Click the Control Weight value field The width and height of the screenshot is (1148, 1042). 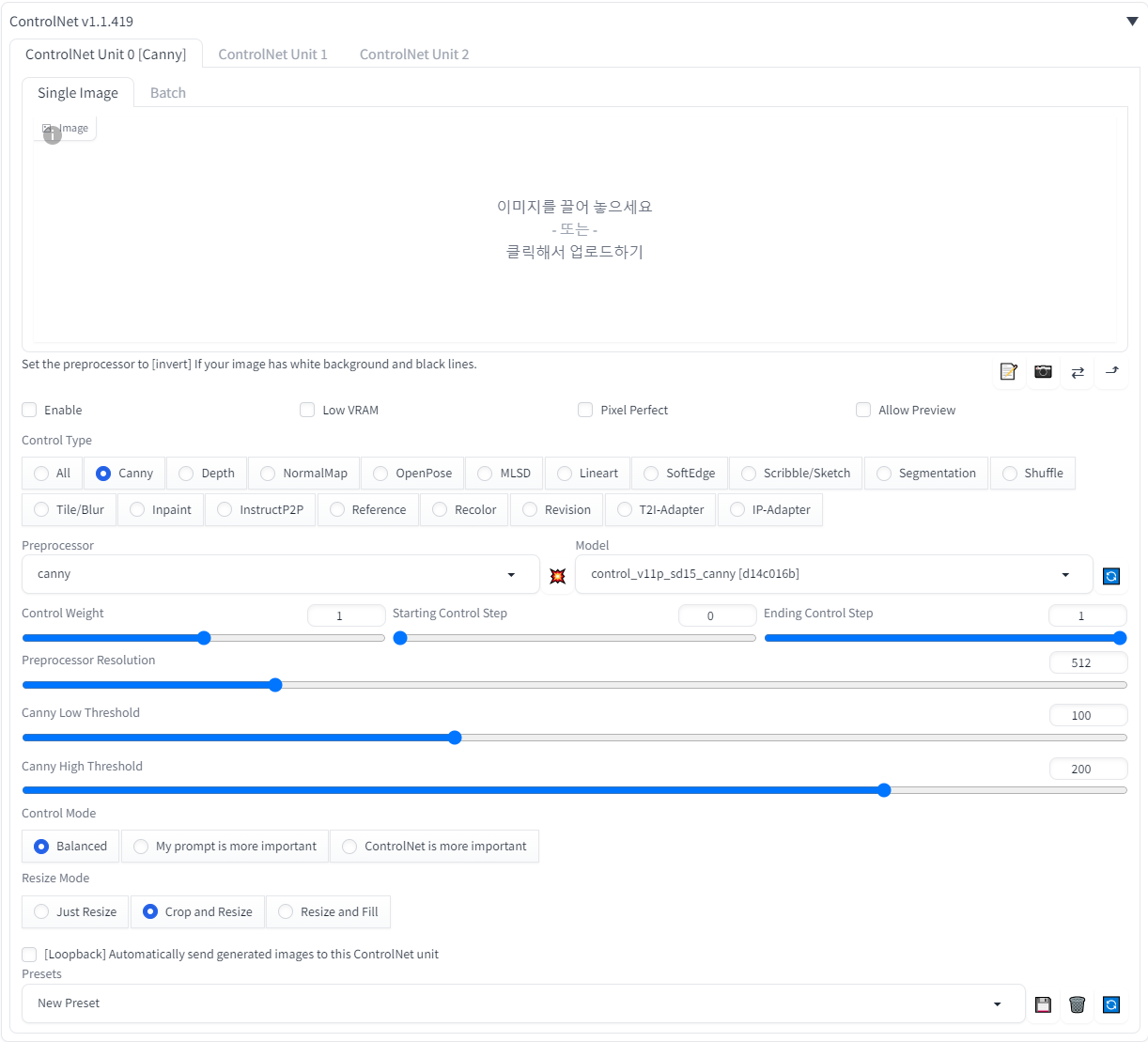[x=347, y=615]
